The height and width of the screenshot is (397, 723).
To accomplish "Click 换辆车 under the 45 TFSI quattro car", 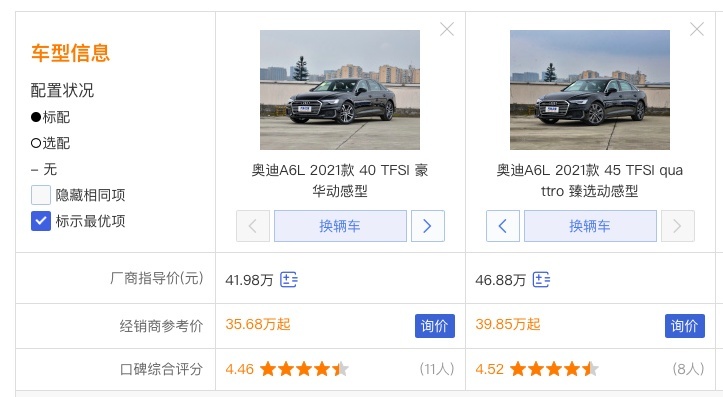I will [590, 226].
